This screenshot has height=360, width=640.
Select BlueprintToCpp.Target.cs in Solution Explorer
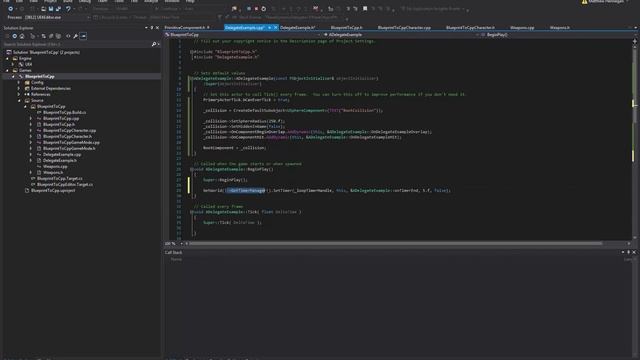60,178
